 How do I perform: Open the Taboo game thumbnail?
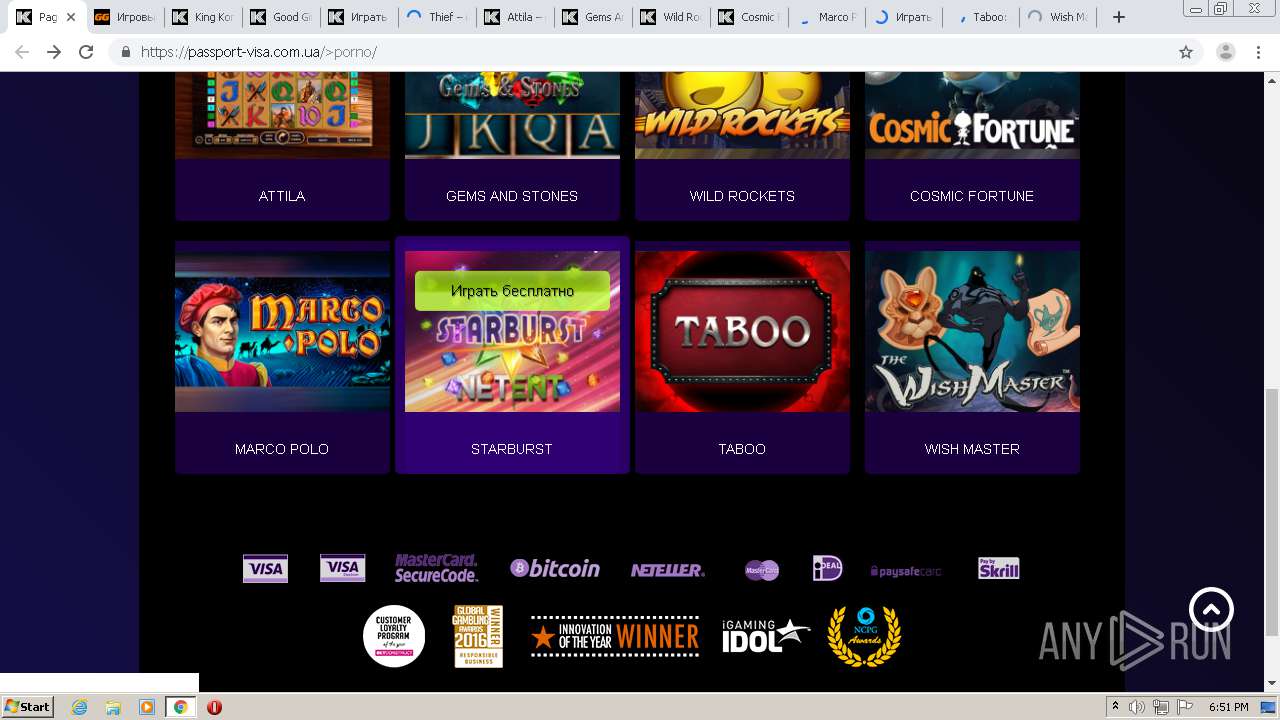(742, 331)
